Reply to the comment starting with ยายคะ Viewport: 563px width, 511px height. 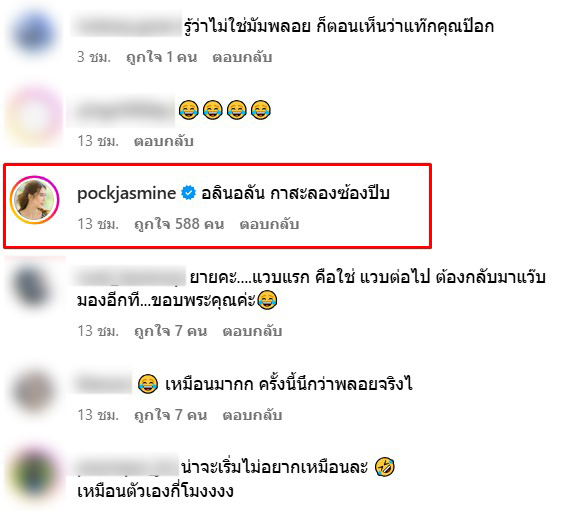click(x=252, y=331)
